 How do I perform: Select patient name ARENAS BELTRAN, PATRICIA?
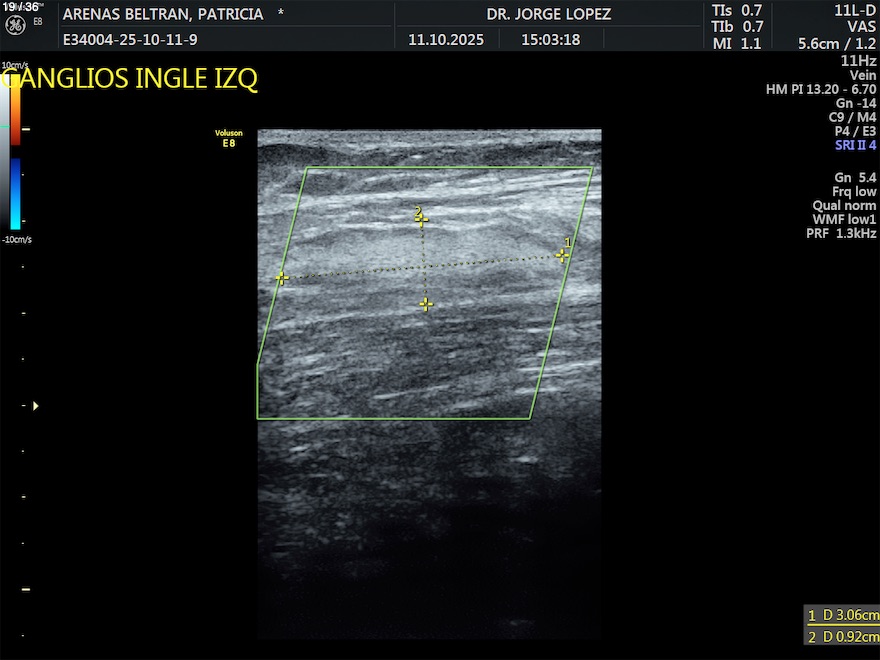pos(163,14)
